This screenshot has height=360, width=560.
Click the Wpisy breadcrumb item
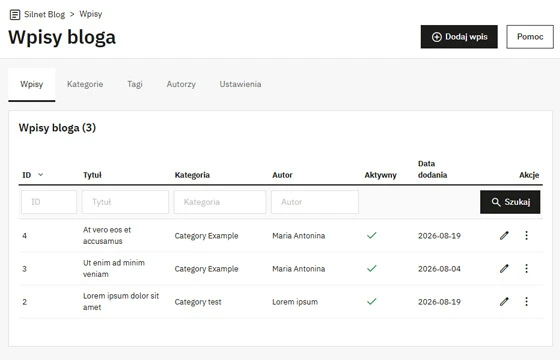[91, 14]
